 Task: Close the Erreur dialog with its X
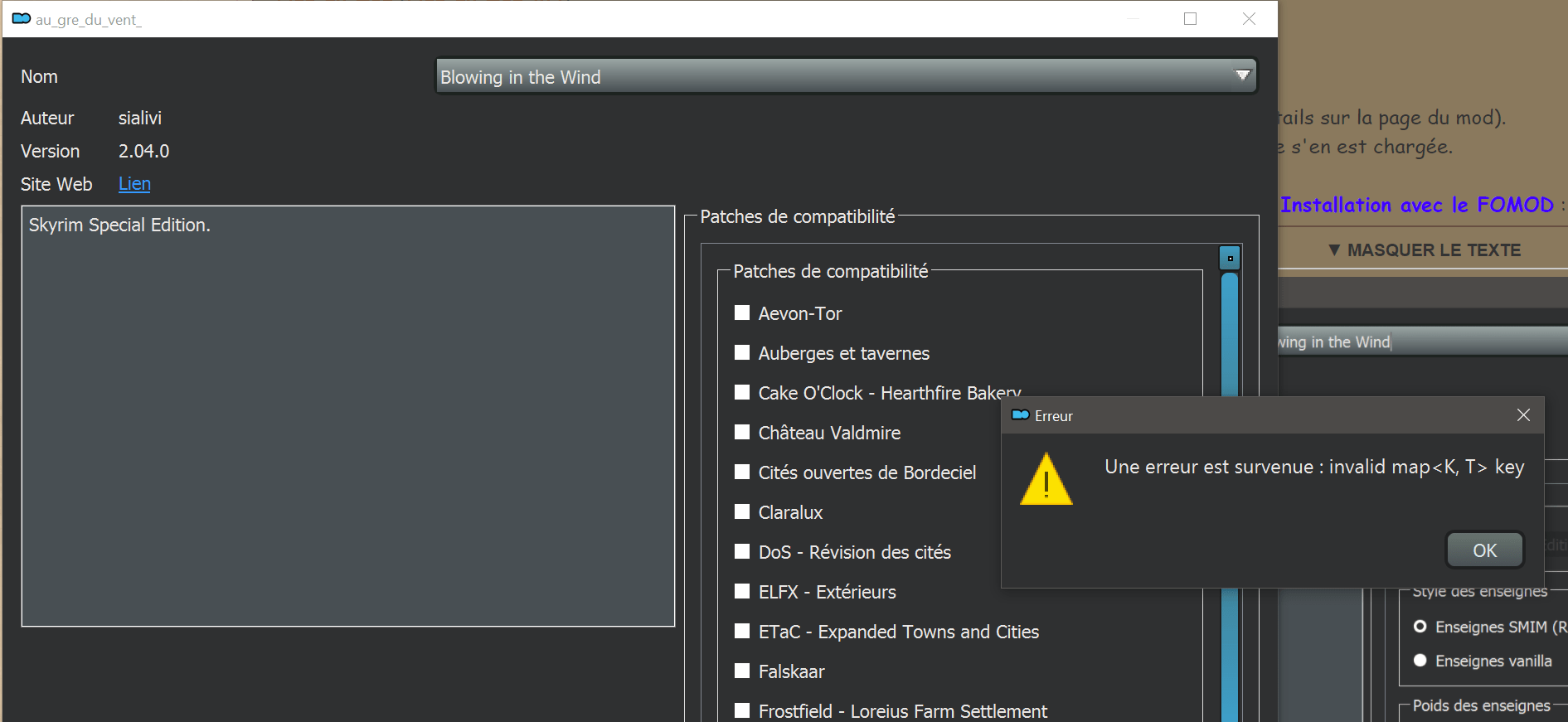point(1523,415)
